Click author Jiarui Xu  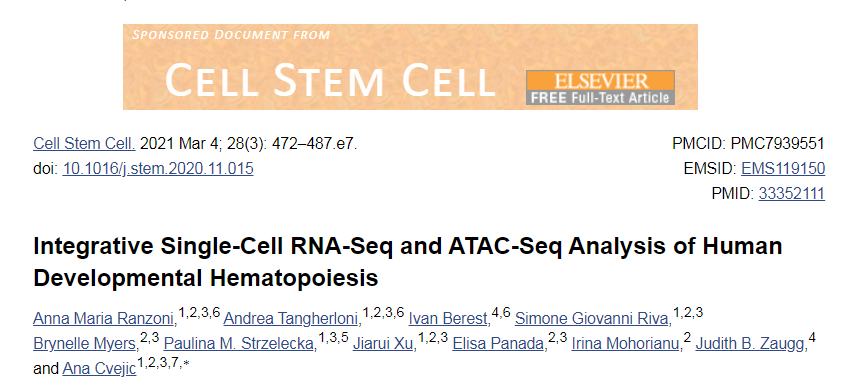pos(384,343)
